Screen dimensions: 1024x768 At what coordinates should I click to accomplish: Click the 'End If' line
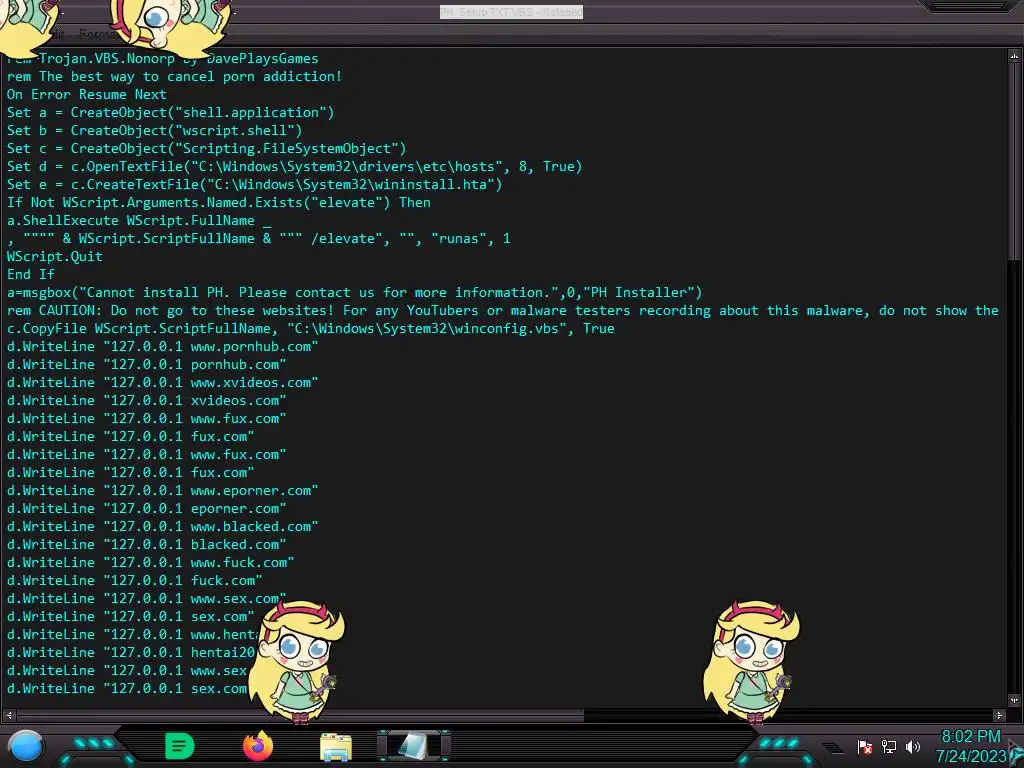31,274
